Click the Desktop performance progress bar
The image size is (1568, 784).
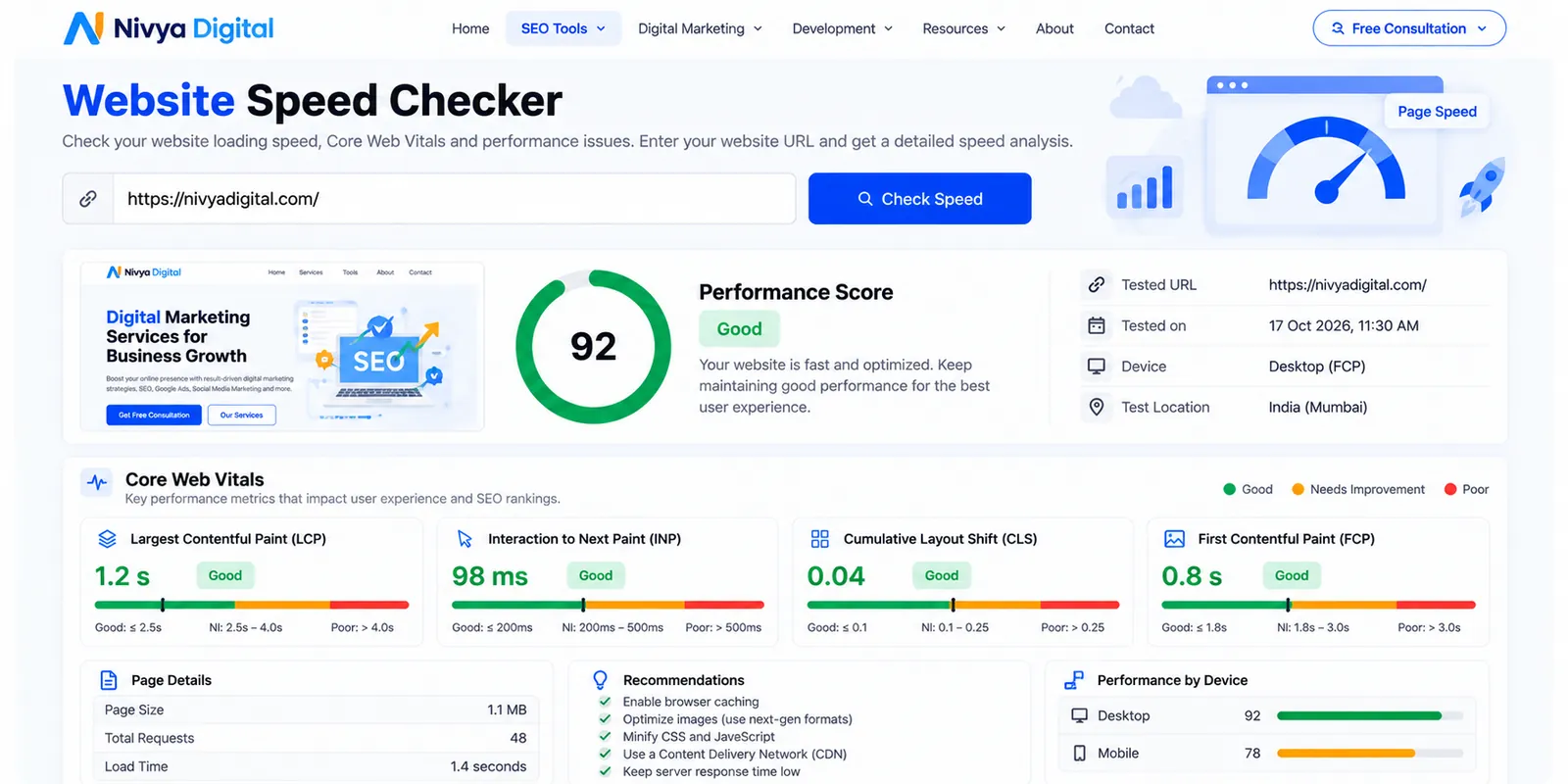1369,715
